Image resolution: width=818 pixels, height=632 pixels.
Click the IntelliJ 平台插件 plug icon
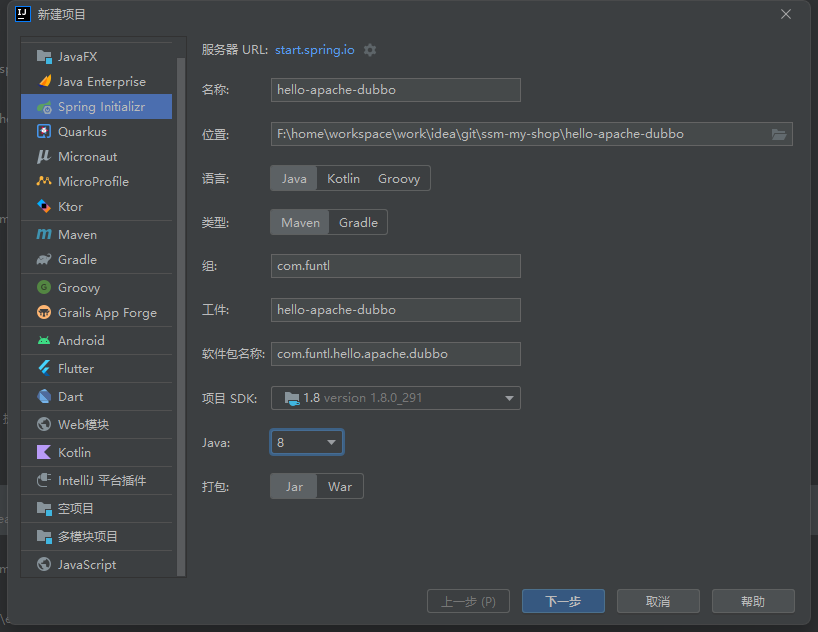(x=44, y=480)
